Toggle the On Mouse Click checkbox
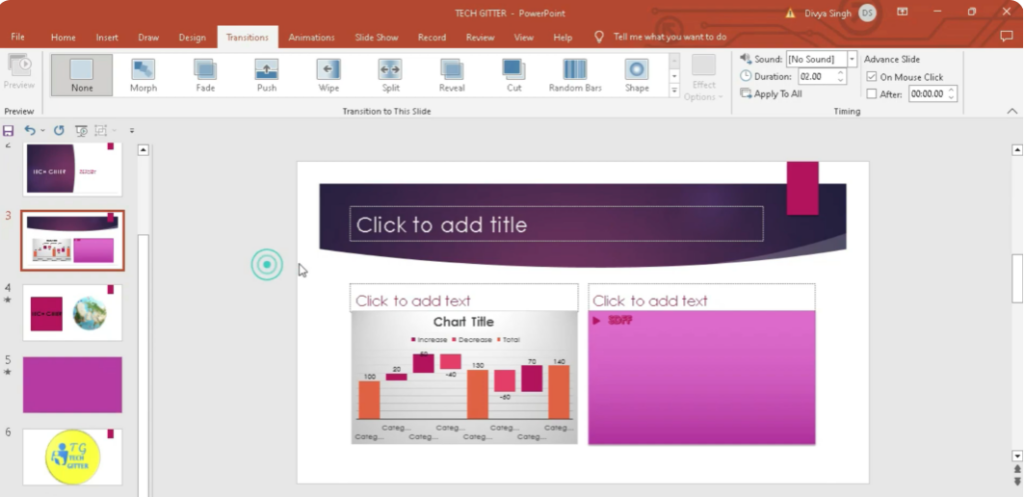The width and height of the screenshot is (1024, 497). click(x=872, y=77)
